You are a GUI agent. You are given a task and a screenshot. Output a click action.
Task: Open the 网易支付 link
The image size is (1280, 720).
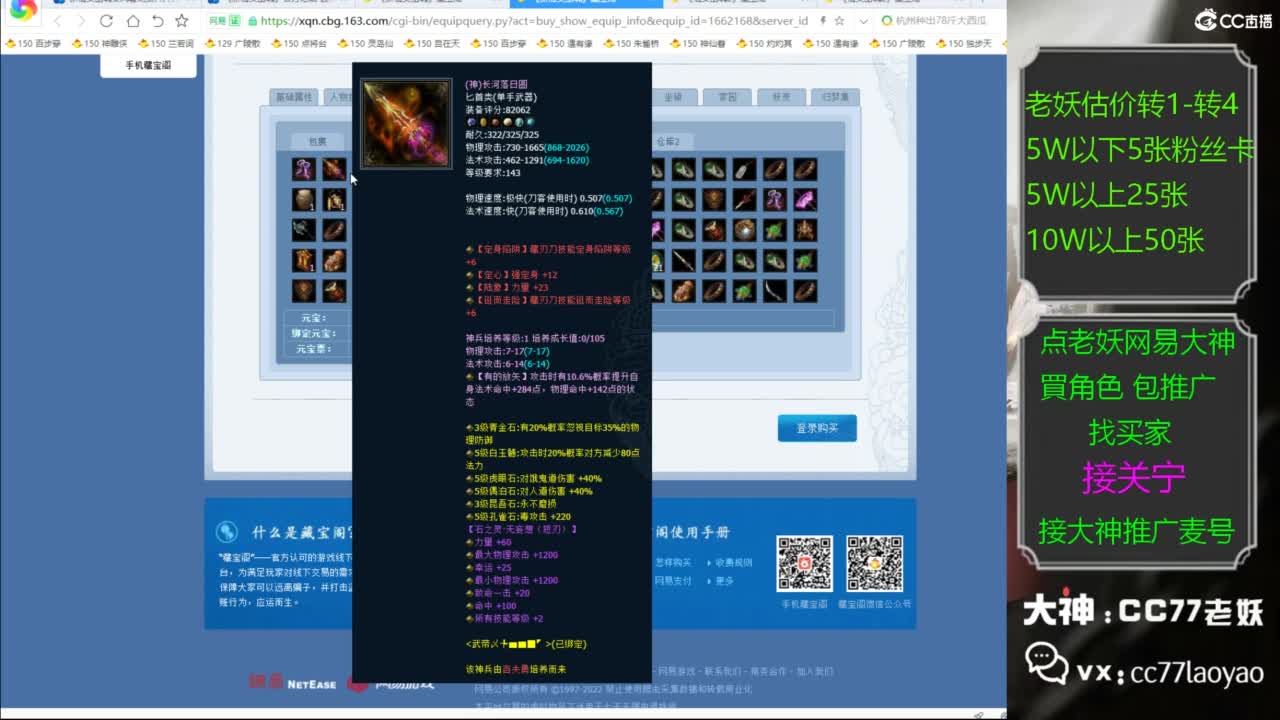pos(673,581)
